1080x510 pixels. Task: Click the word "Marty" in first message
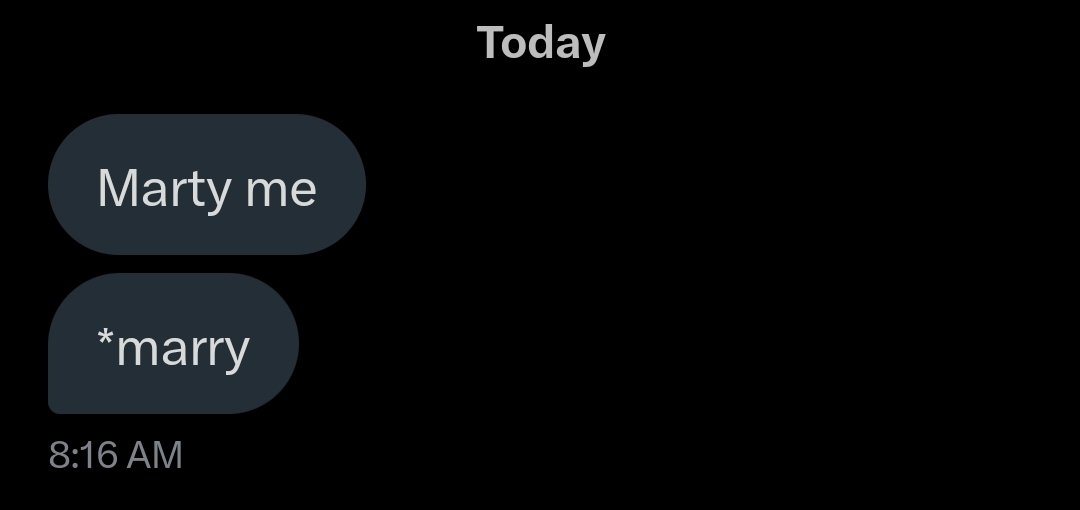coord(165,189)
